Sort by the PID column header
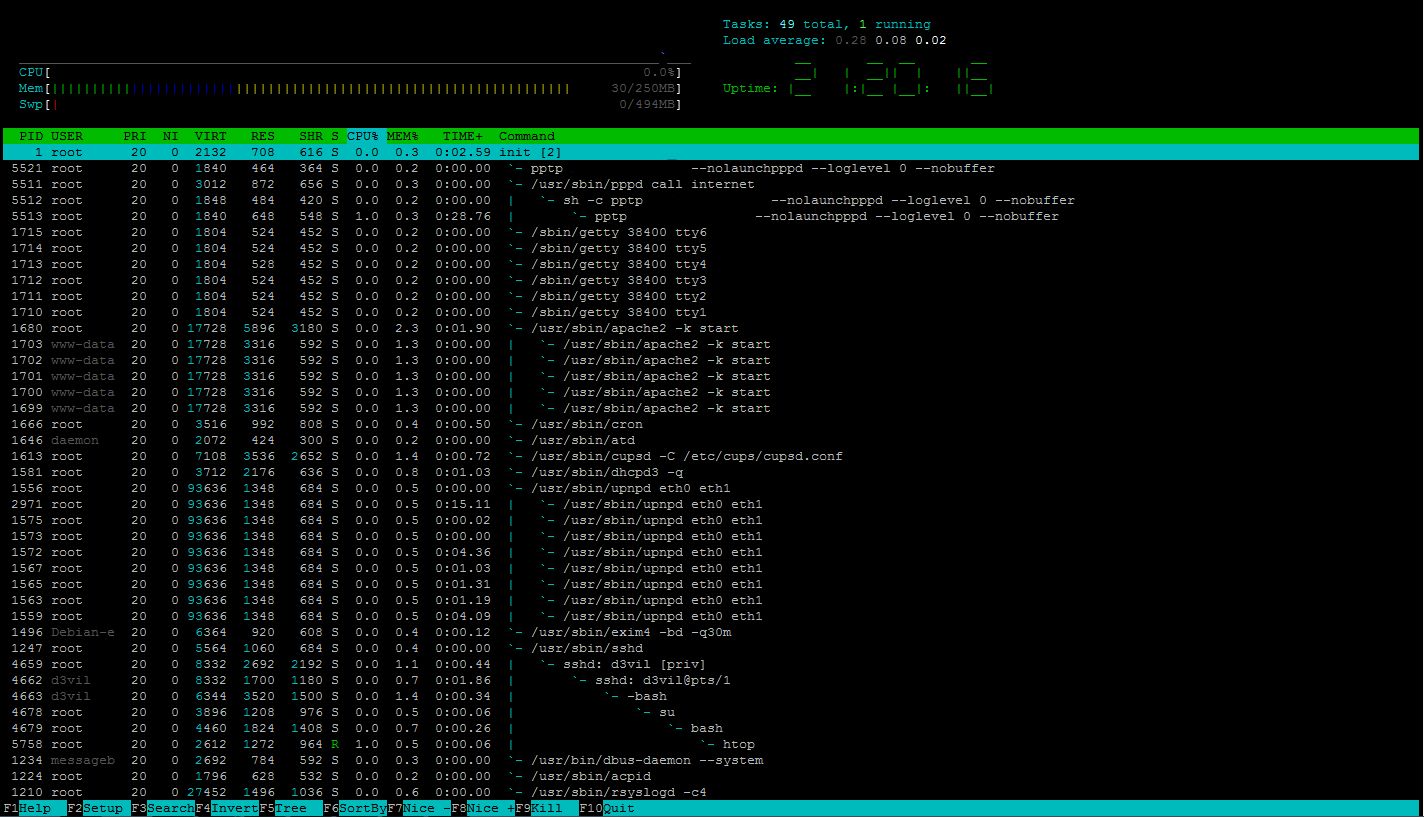The image size is (1424, 817). point(31,136)
